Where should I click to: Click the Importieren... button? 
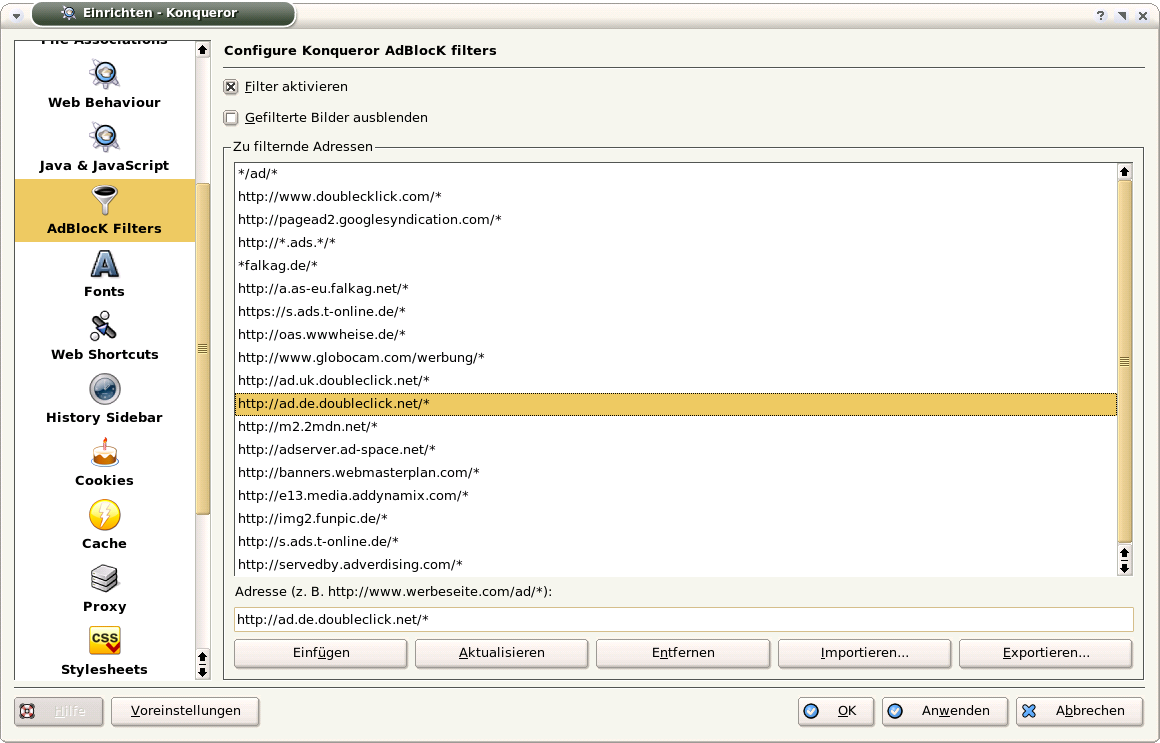[864, 653]
